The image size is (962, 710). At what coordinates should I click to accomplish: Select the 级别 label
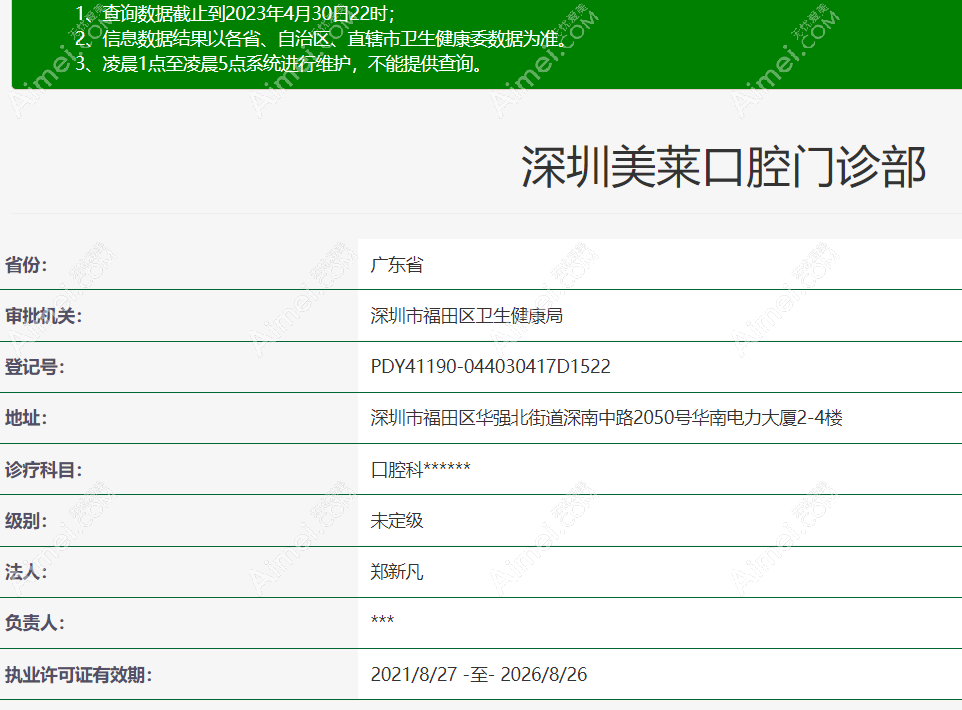tap(26, 521)
